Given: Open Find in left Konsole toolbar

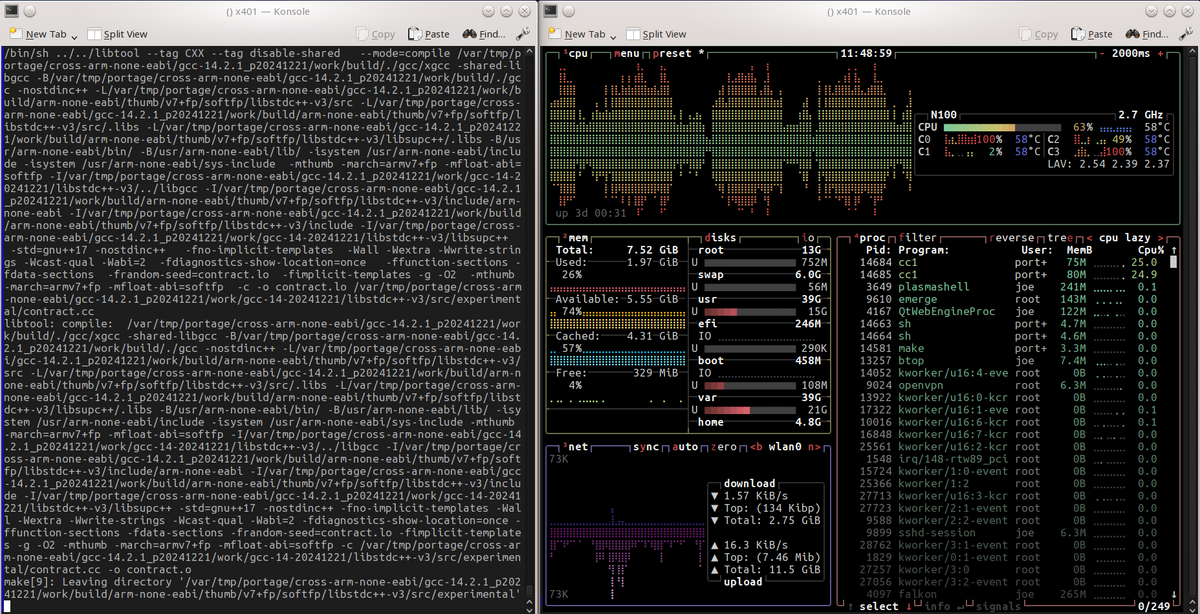Looking at the screenshot, I should click(484, 34).
